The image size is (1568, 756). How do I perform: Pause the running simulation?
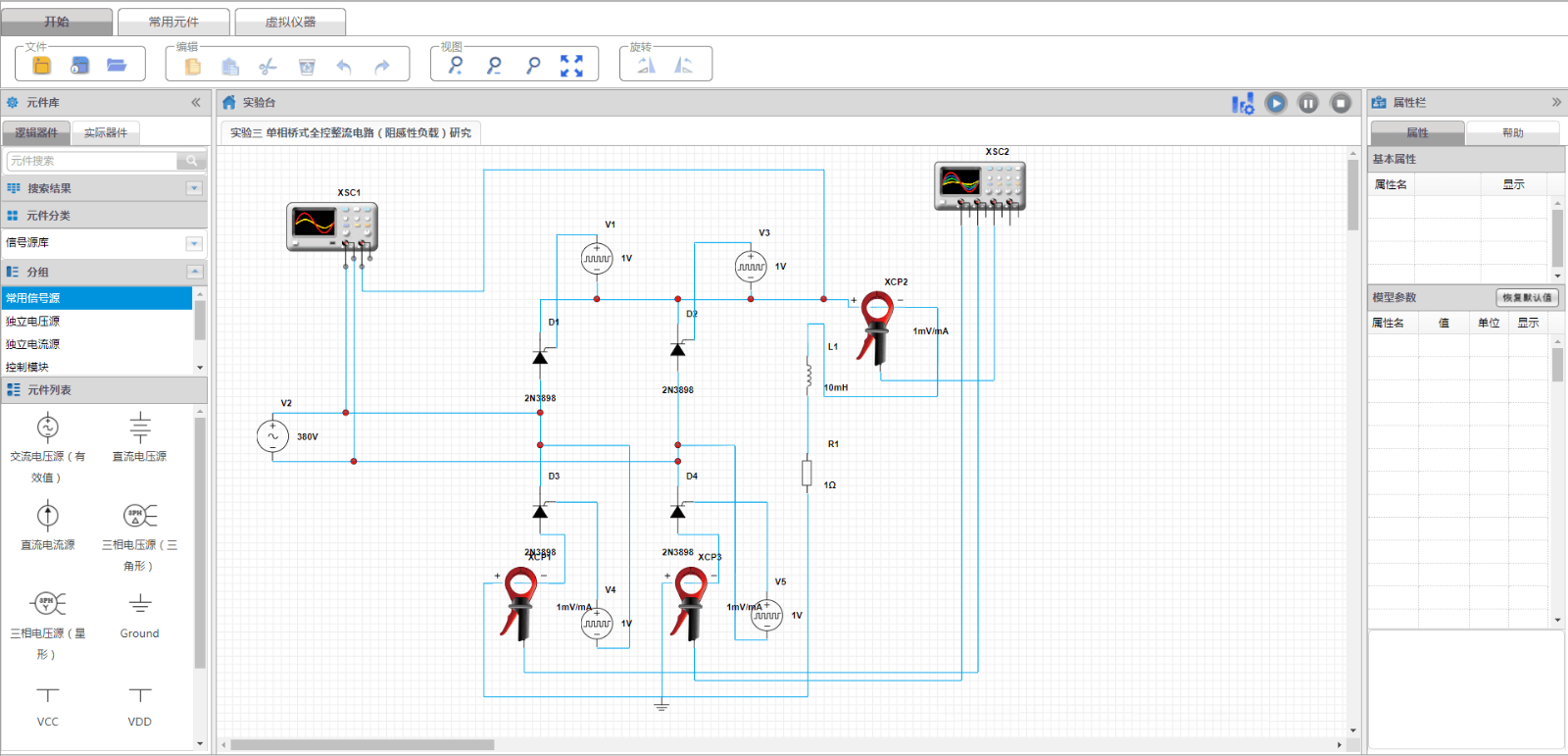click(1308, 103)
